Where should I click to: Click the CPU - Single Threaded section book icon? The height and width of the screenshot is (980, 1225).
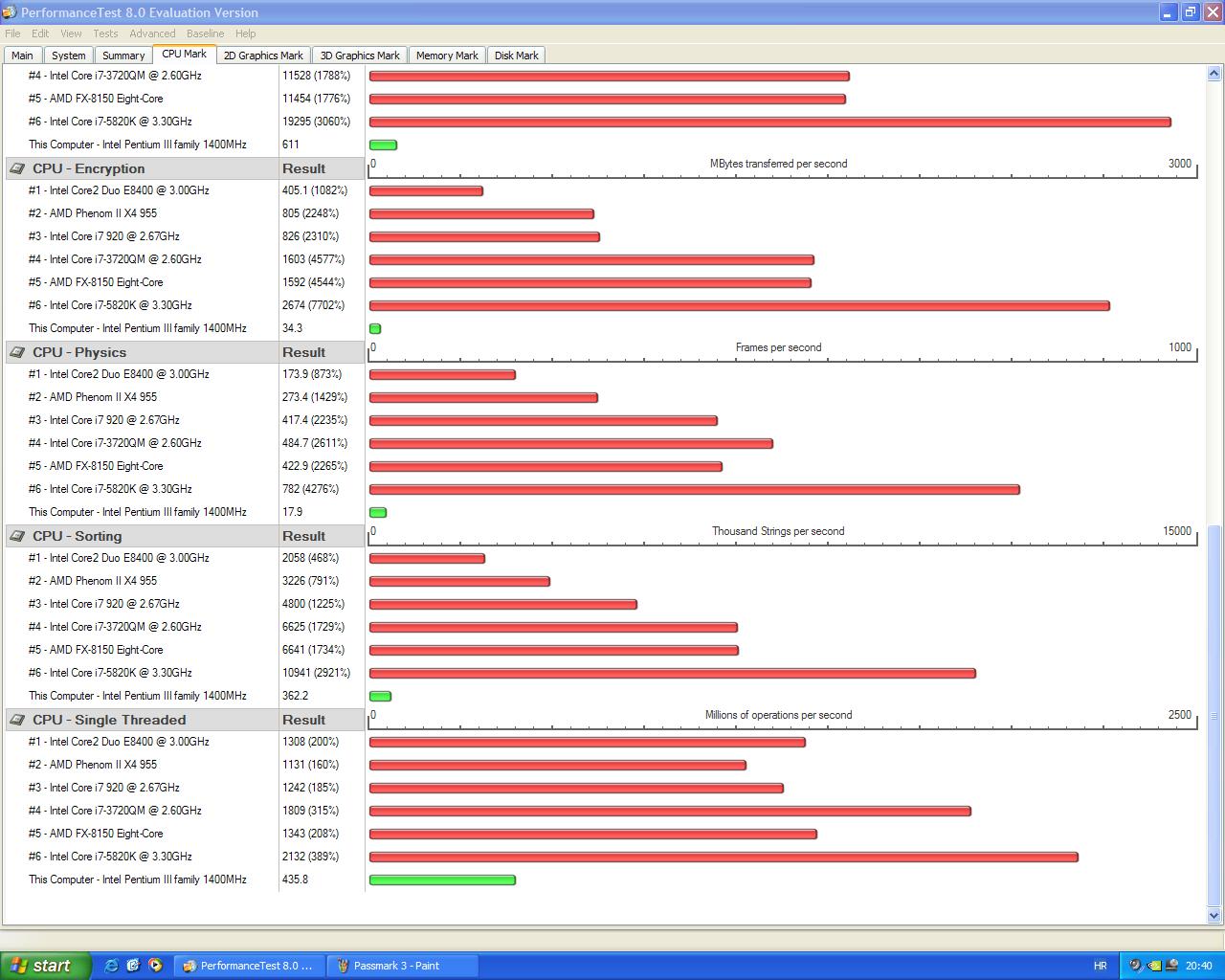click(x=17, y=720)
